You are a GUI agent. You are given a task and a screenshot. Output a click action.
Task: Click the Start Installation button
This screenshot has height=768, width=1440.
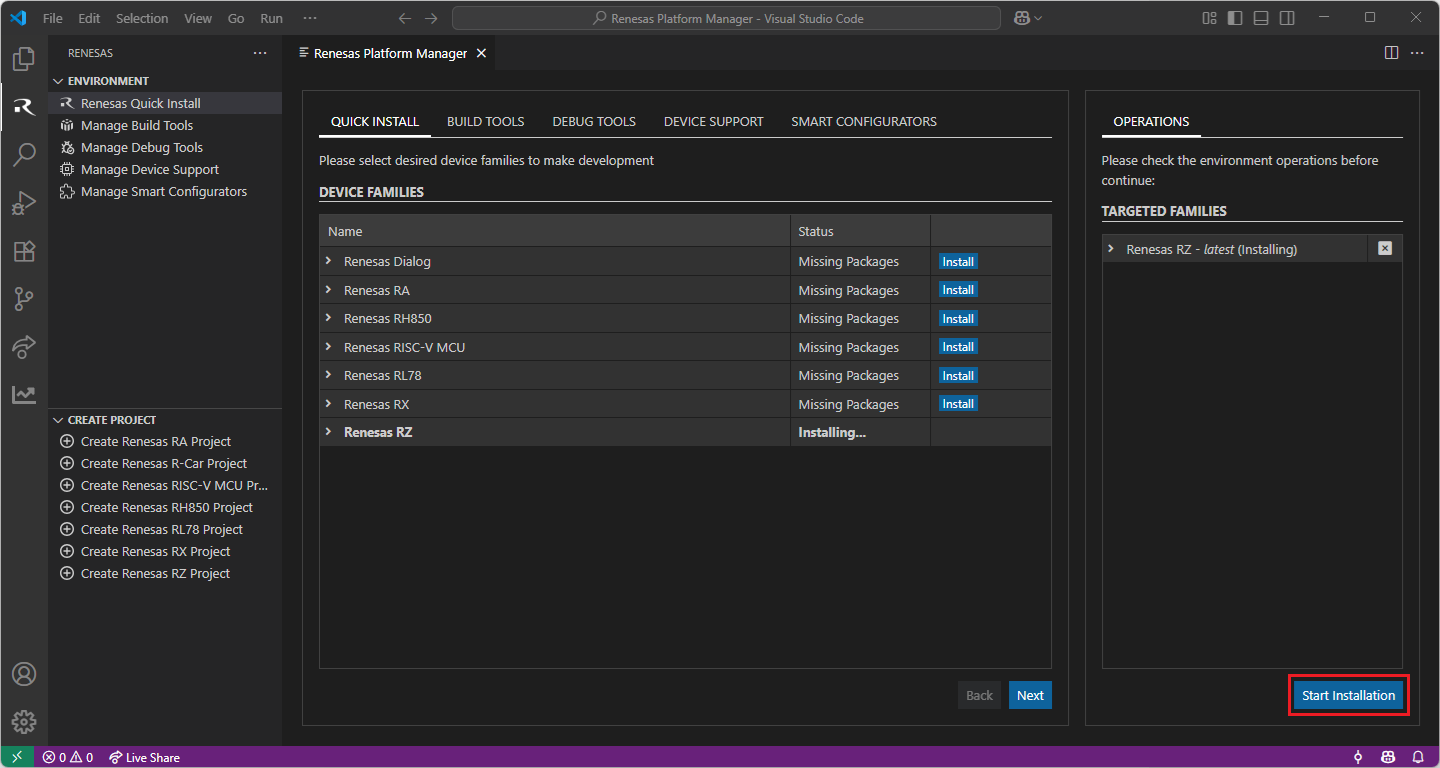point(1348,695)
